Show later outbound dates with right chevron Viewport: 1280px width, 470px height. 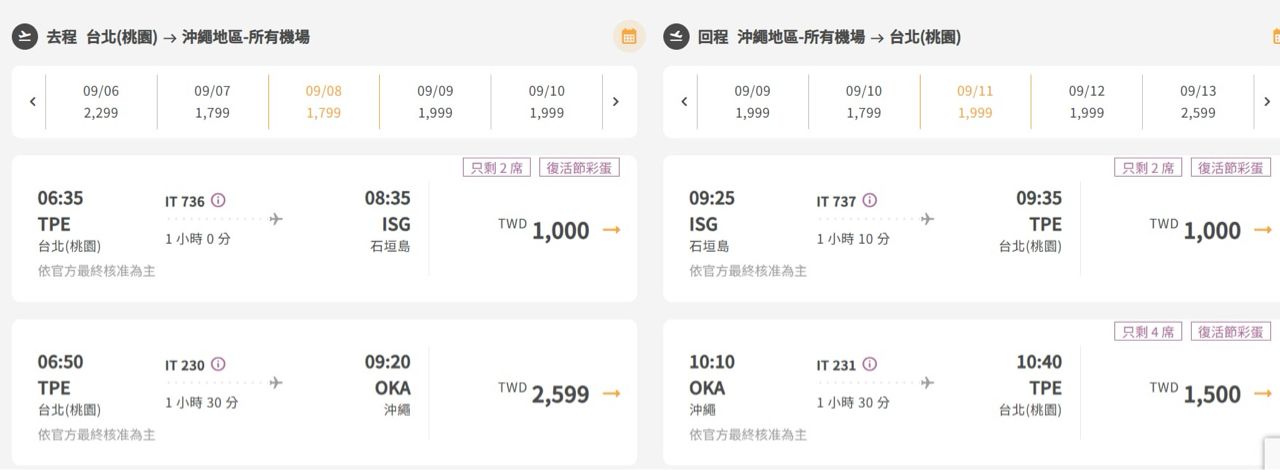pos(616,101)
